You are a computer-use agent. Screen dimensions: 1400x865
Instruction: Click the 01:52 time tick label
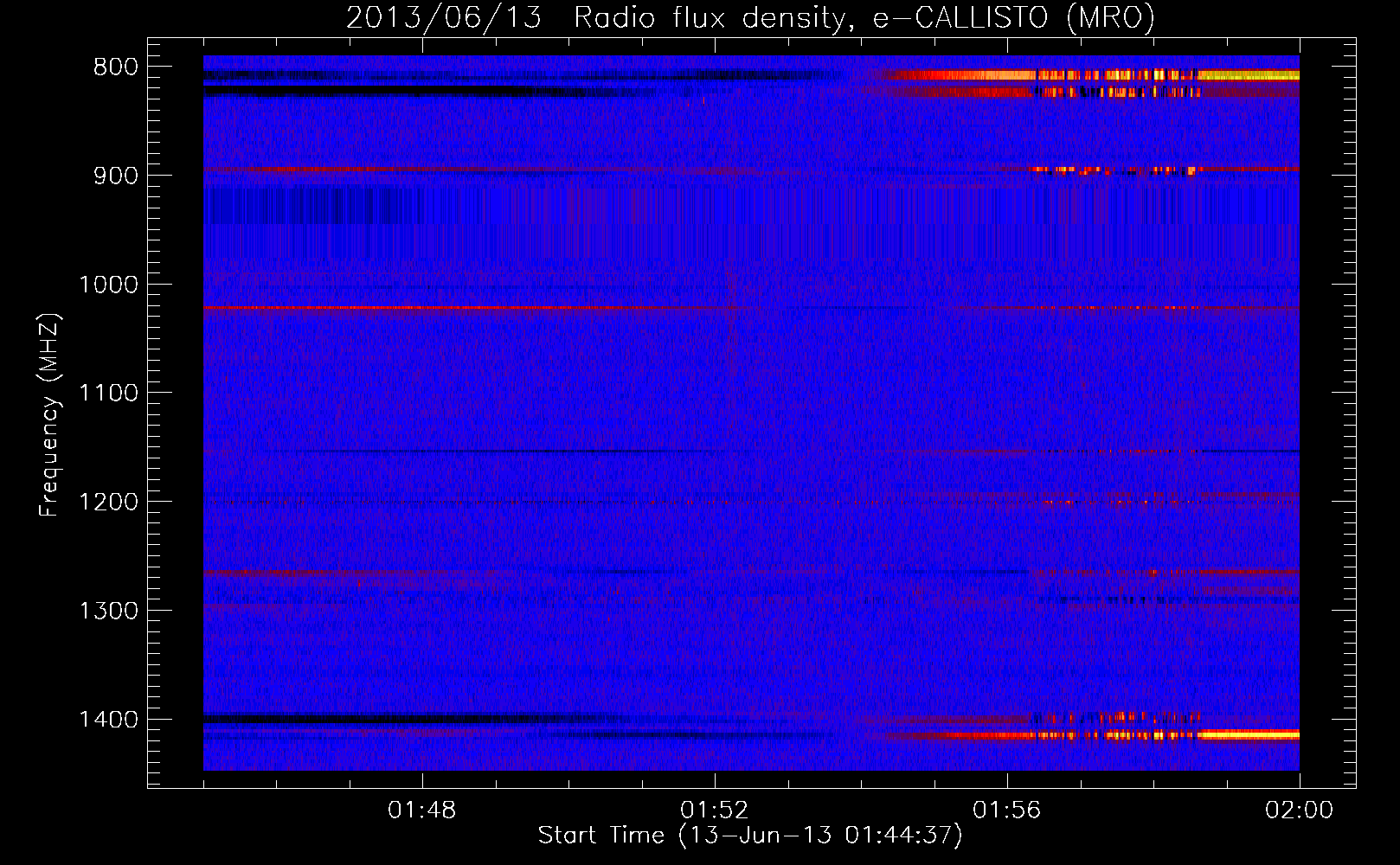pyautogui.click(x=715, y=811)
